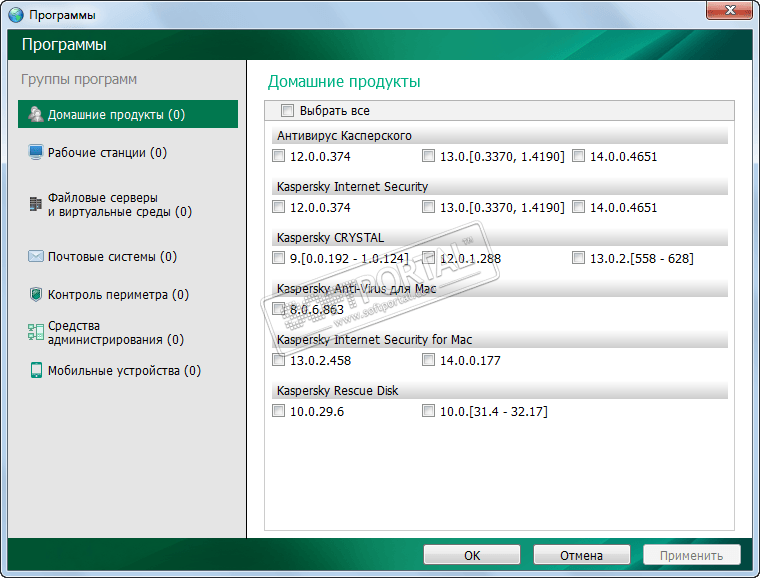The height and width of the screenshot is (578, 760).
Task: Select Kaspersky CRYSTAL 9.[0.0.192 - 1.0.124] checkbox
Action: pyautogui.click(x=279, y=258)
